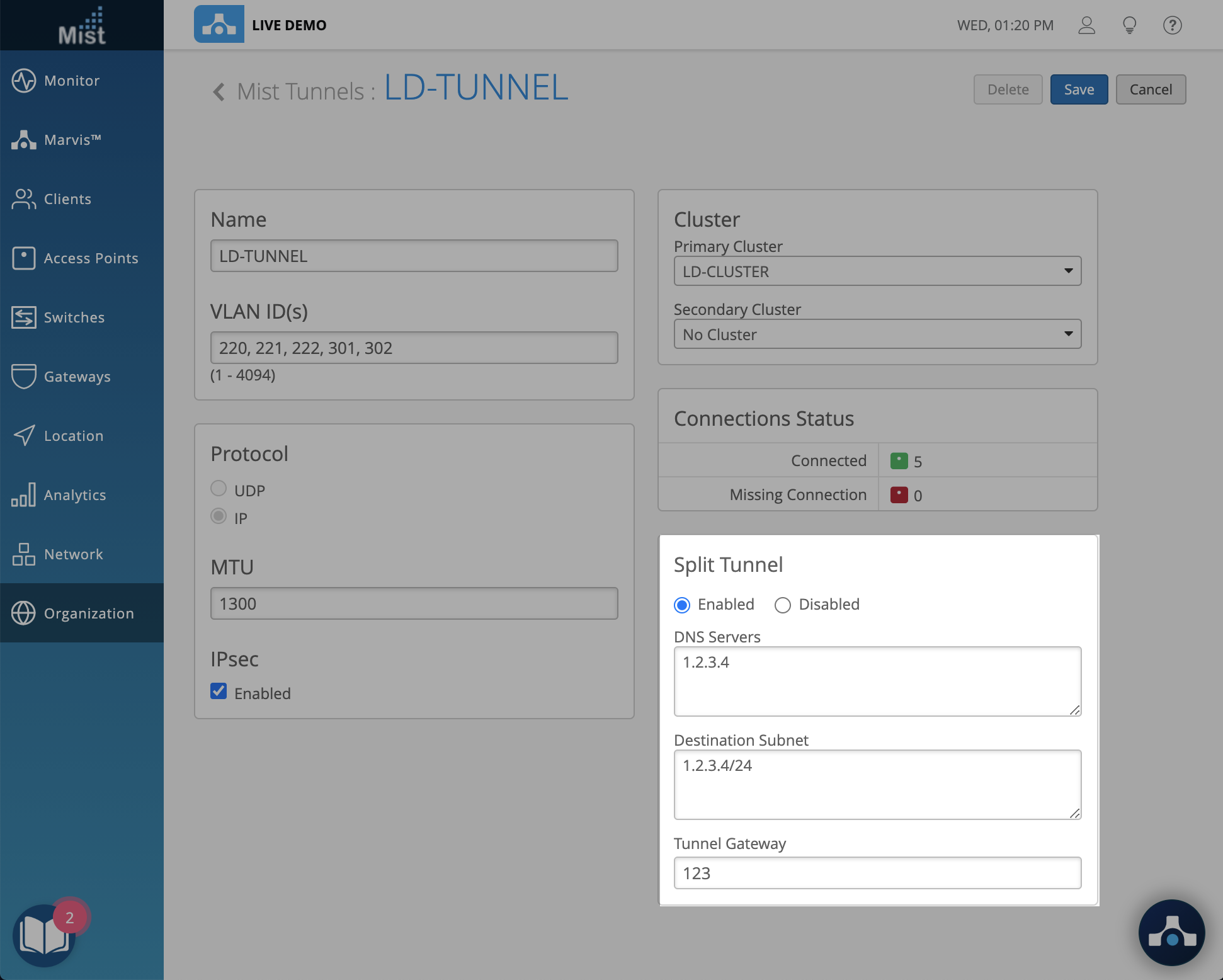Click the Save button

(1079, 89)
